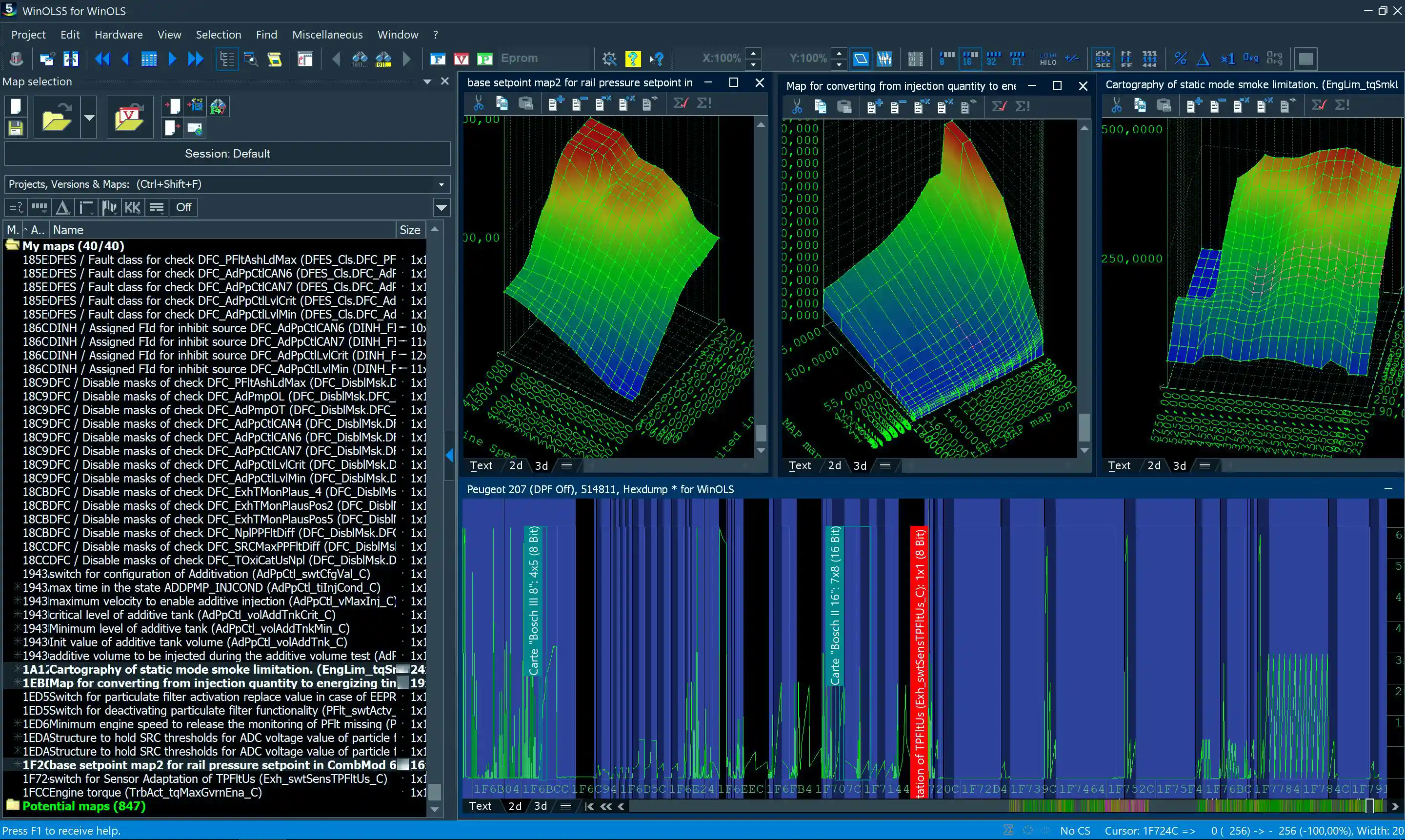Increase X zoom percentage with up arrow
This screenshot has height=840, width=1405.
click(x=753, y=53)
